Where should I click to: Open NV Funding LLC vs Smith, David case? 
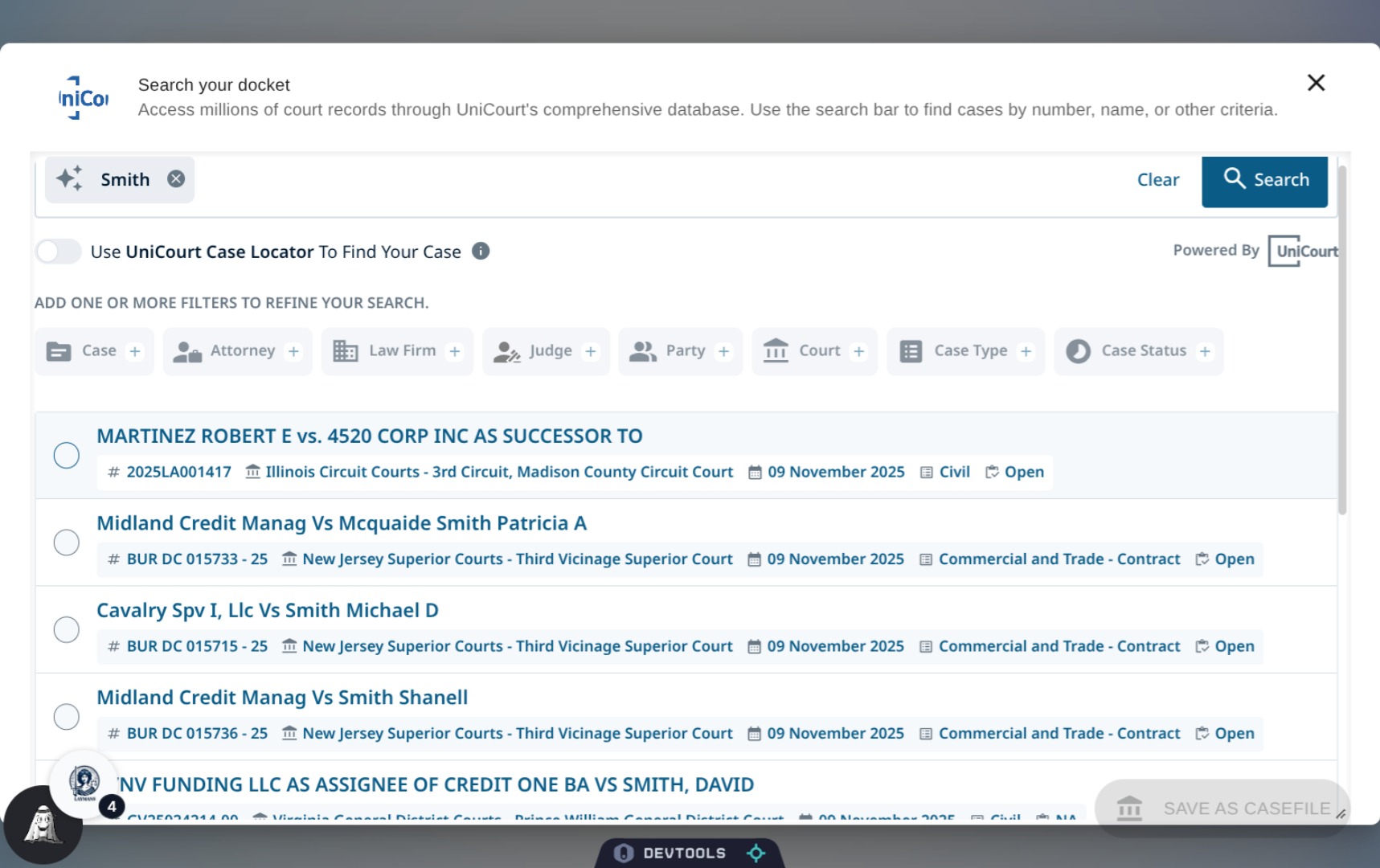click(x=436, y=784)
